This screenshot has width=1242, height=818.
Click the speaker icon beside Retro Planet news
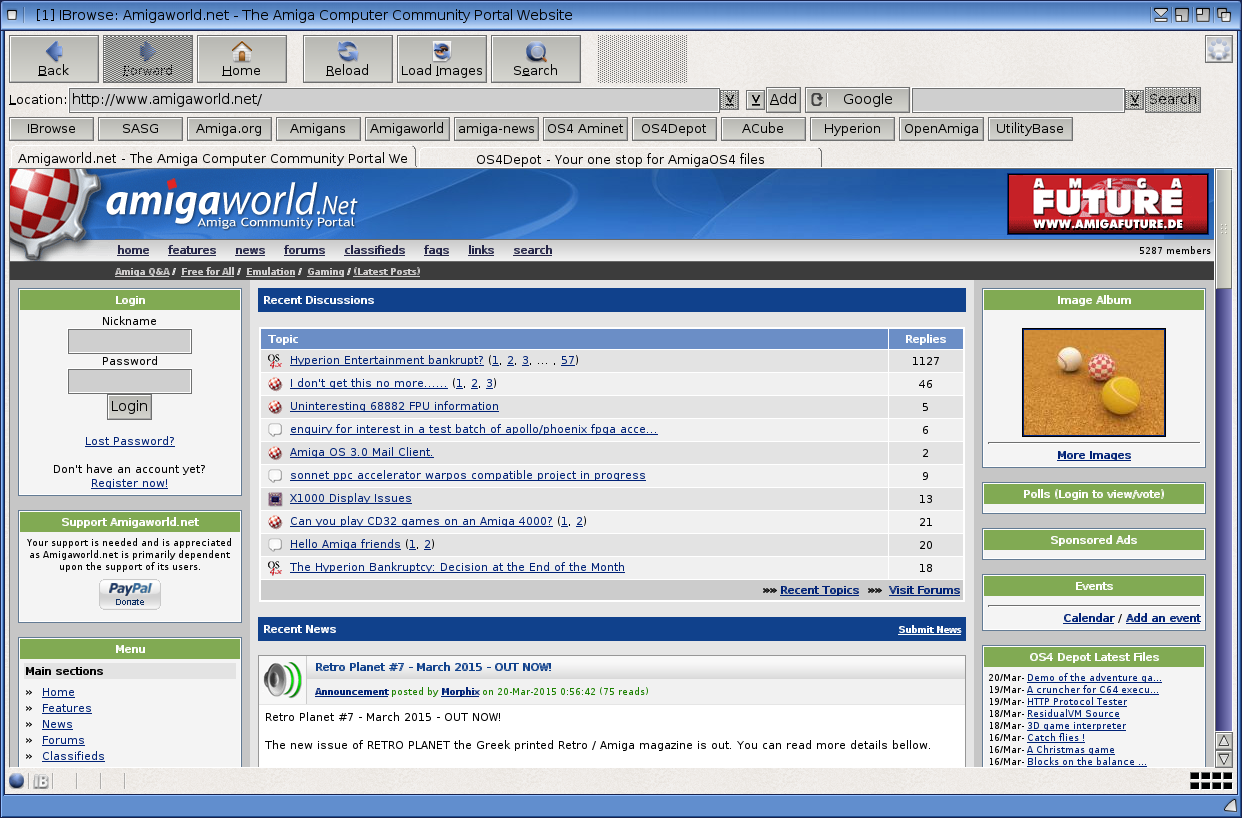tap(283, 681)
